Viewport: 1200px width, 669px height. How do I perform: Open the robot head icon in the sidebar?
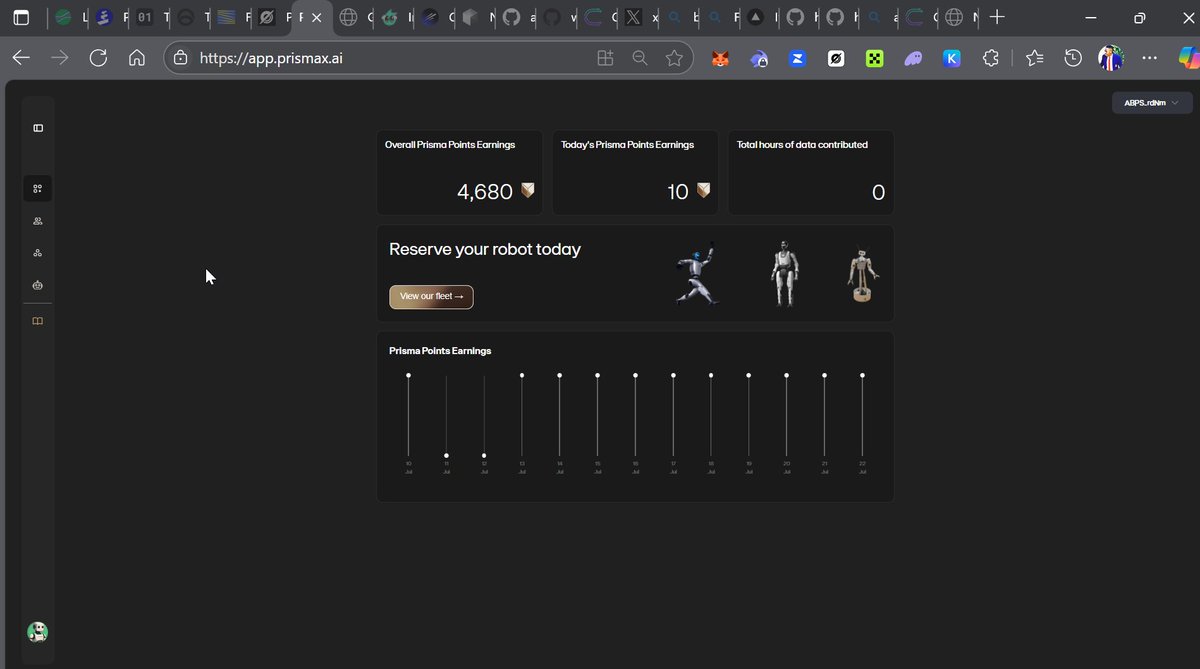(x=37, y=285)
